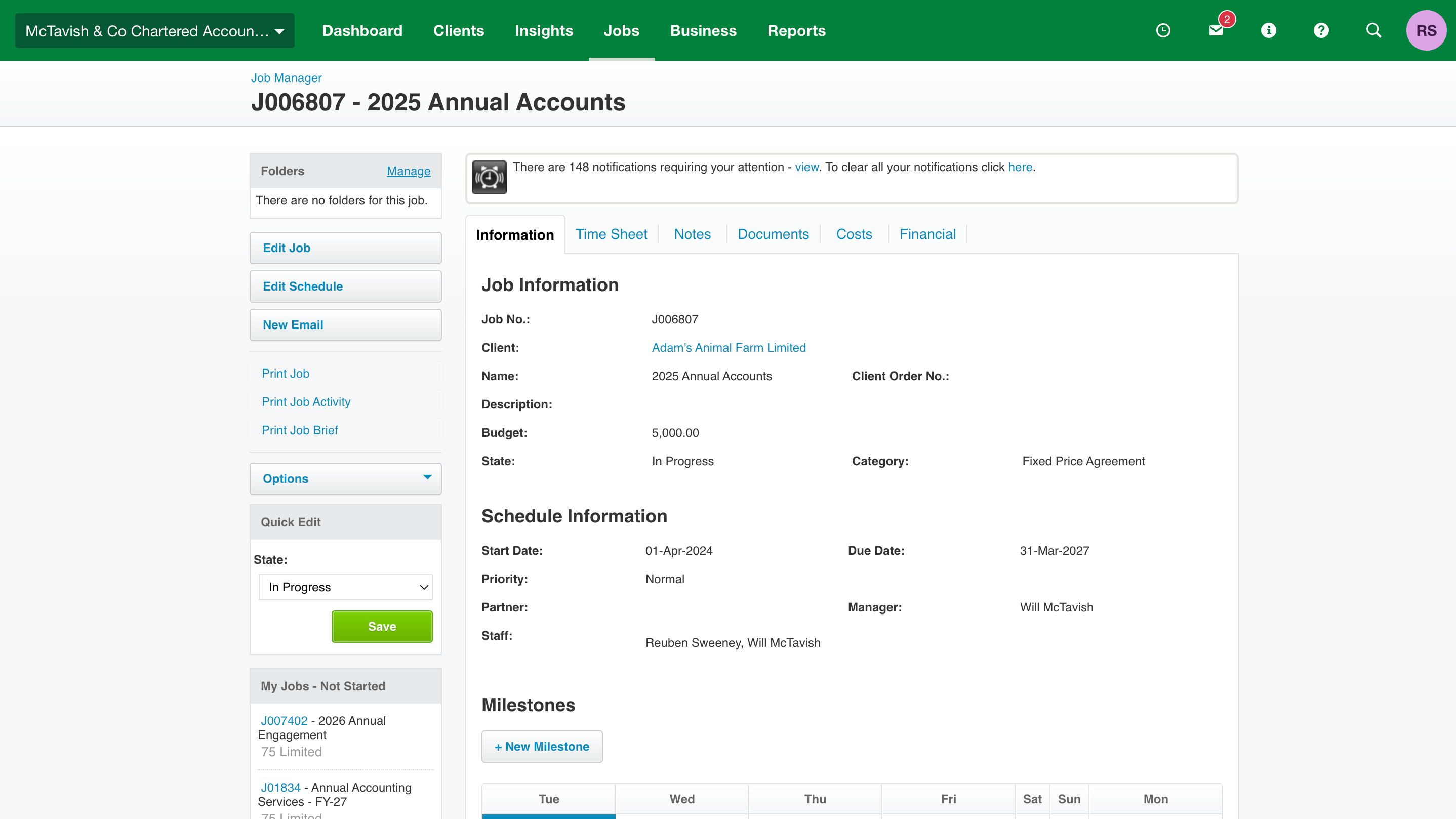Click the Edit Job button
This screenshot has width=1456, height=819.
345,248
